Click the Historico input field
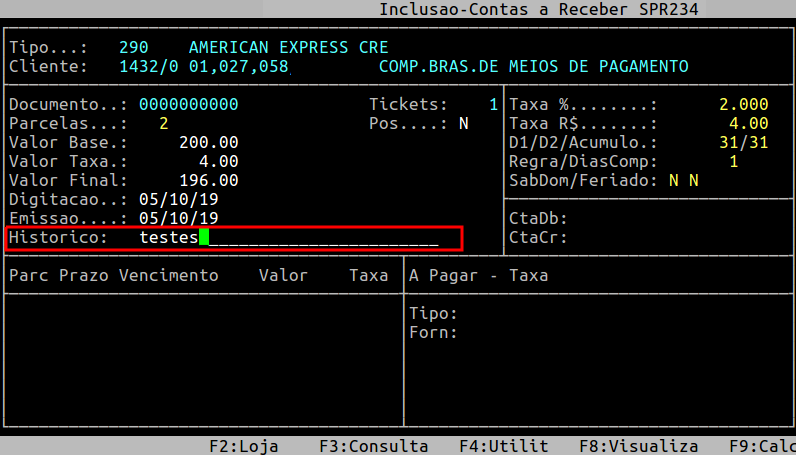796x455 pixels. (x=289, y=238)
